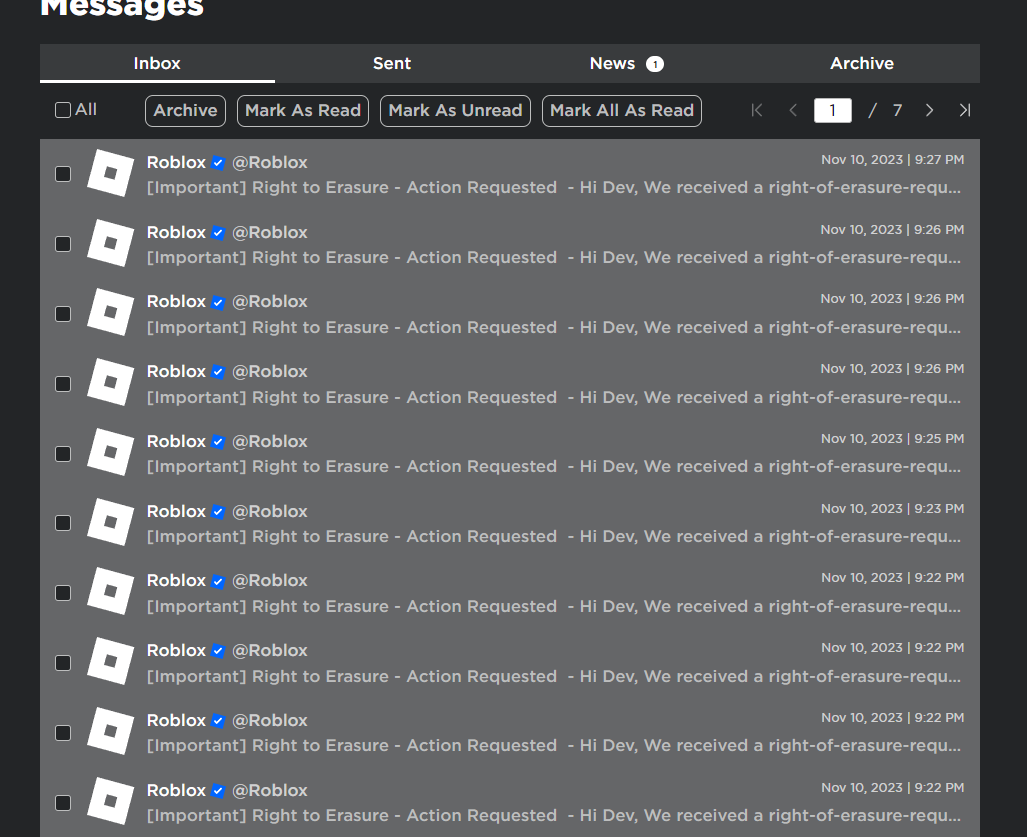
Task: Select the checkbox for the 9:25 PM message
Action: click(x=63, y=453)
